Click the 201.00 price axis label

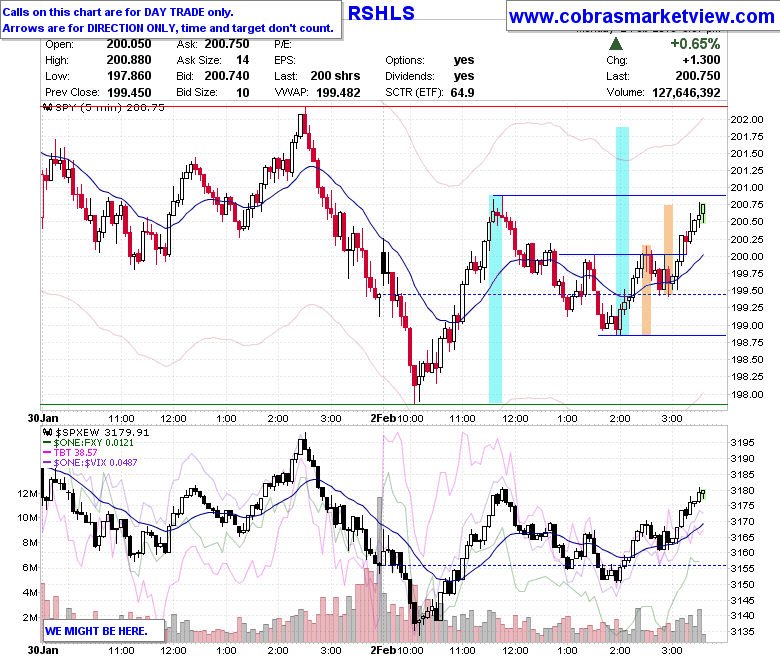coord(747,188)
